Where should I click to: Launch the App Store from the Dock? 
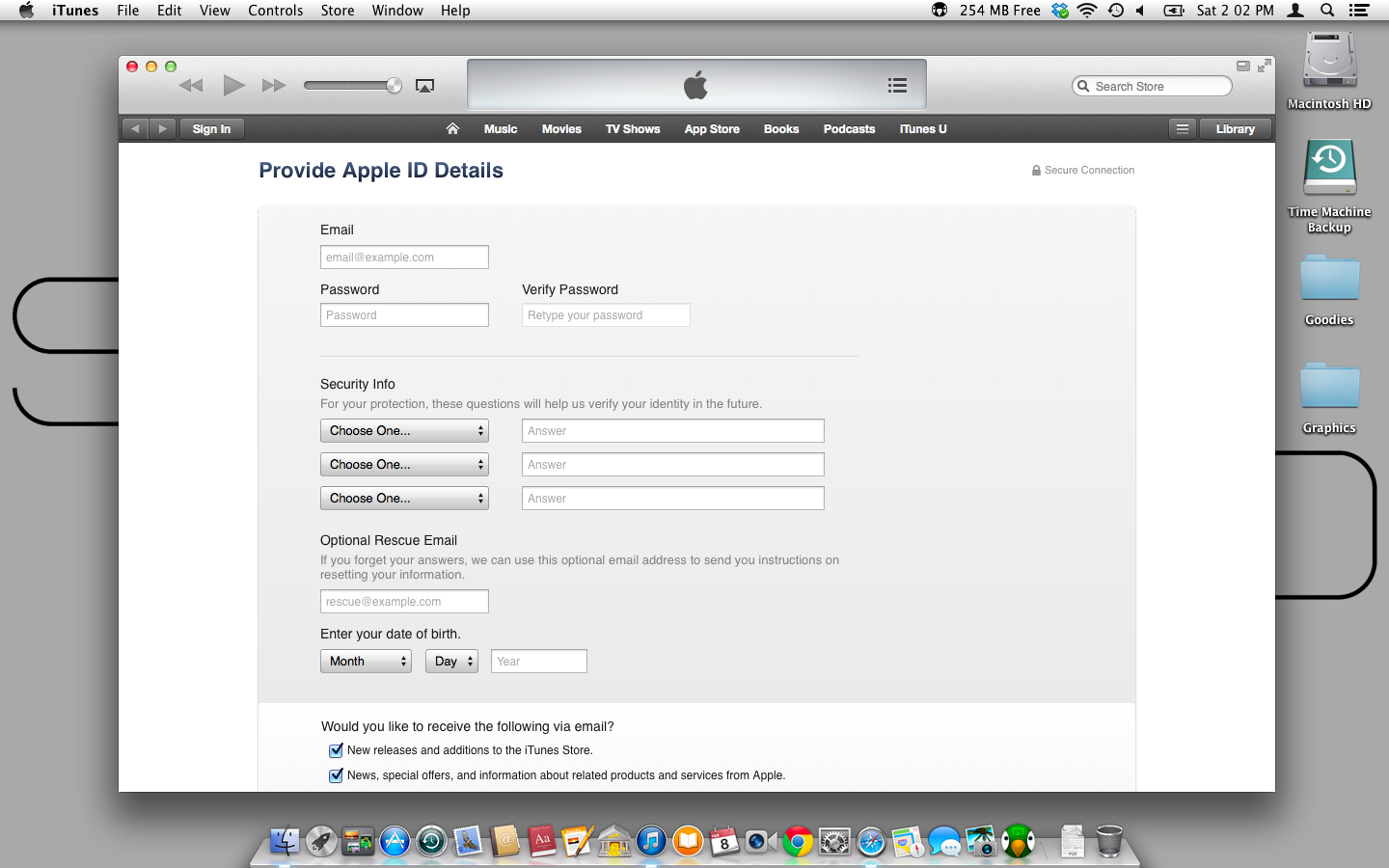click(395, 842)
